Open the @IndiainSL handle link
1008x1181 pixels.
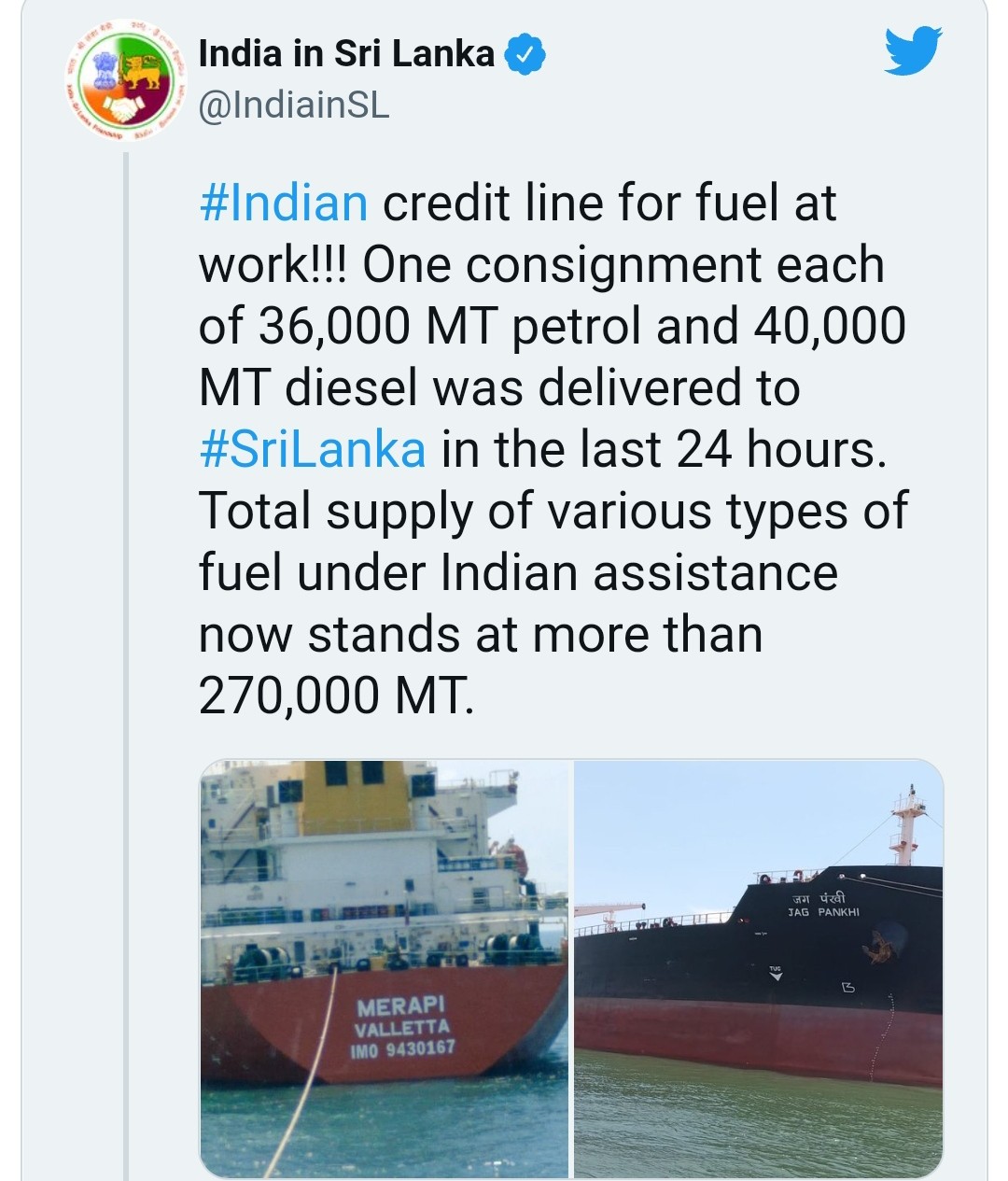(x=294, y=106)
